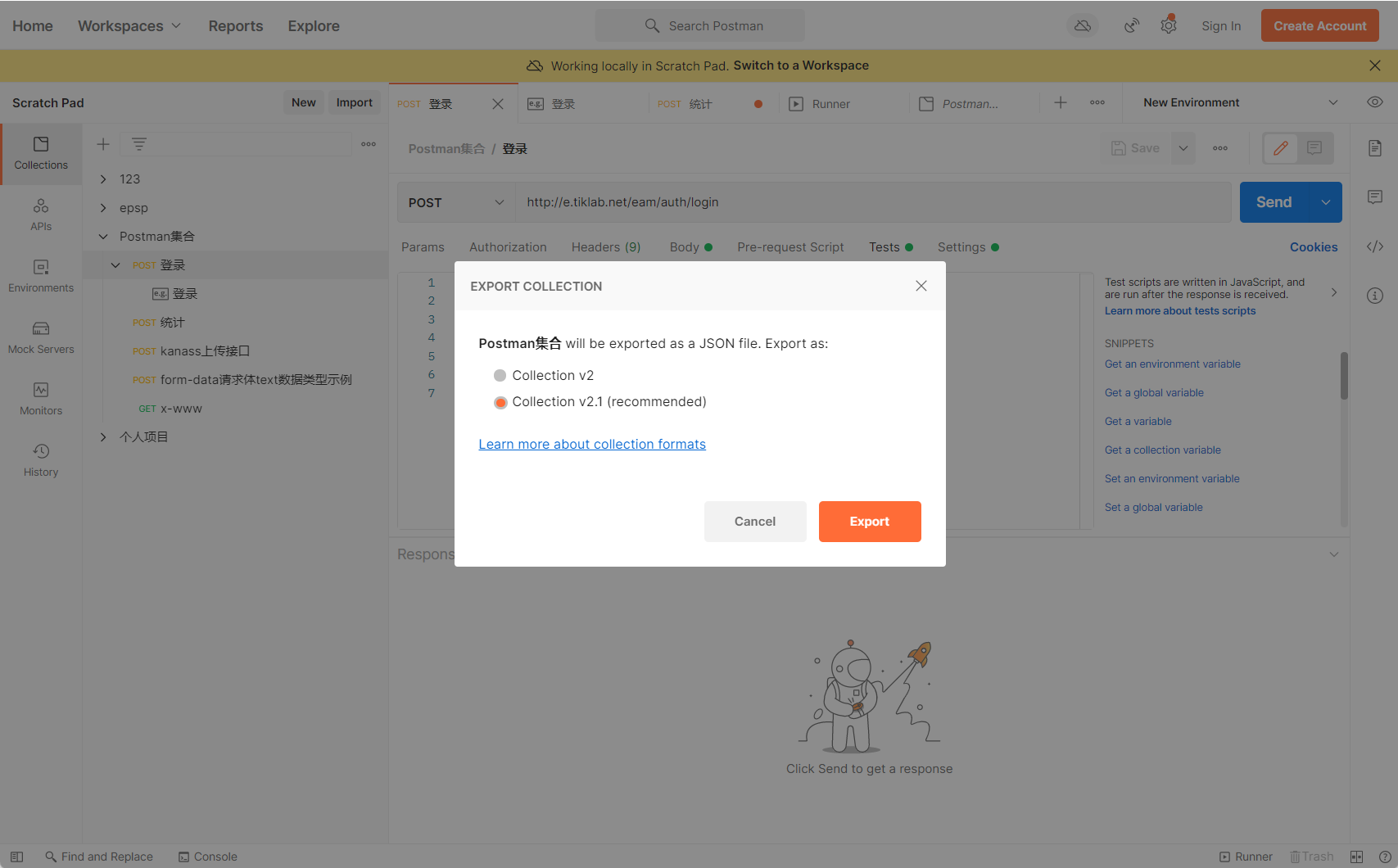
Task: Toggle two-pane layout icon in status bar
Action: tap(1357, 857)
